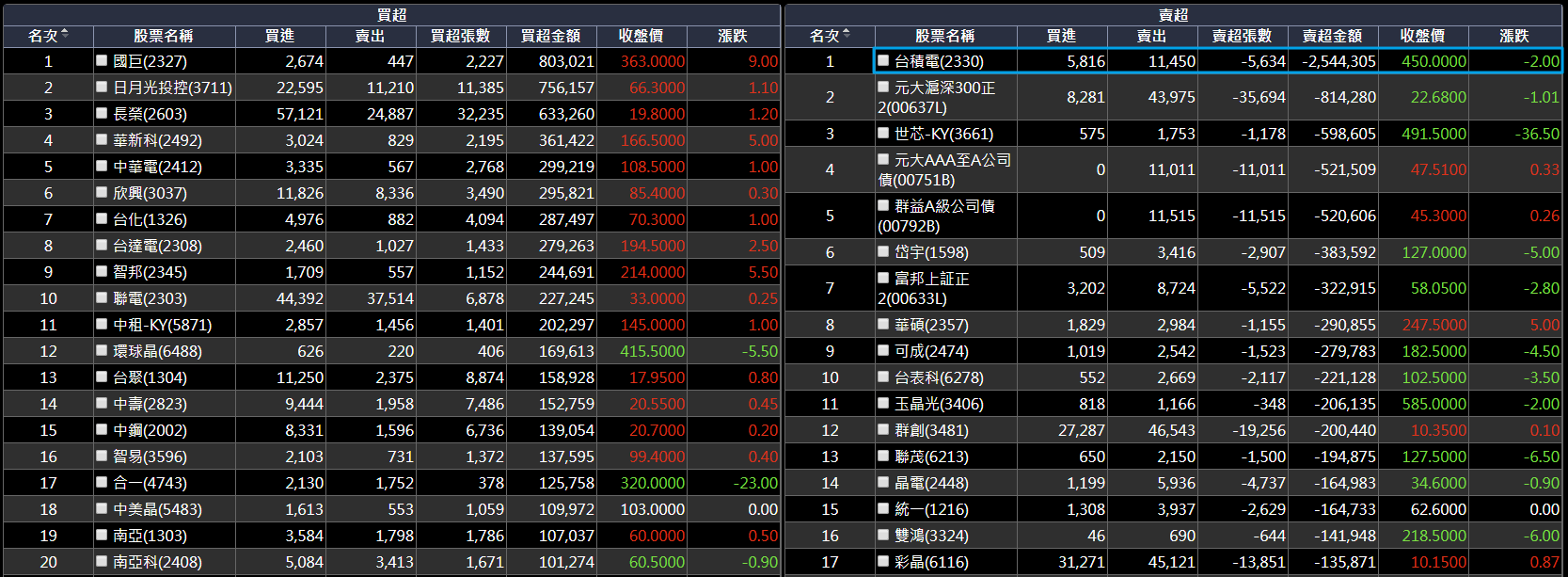Open stock 雙鴻(3324)

click(x=931, y=536)
